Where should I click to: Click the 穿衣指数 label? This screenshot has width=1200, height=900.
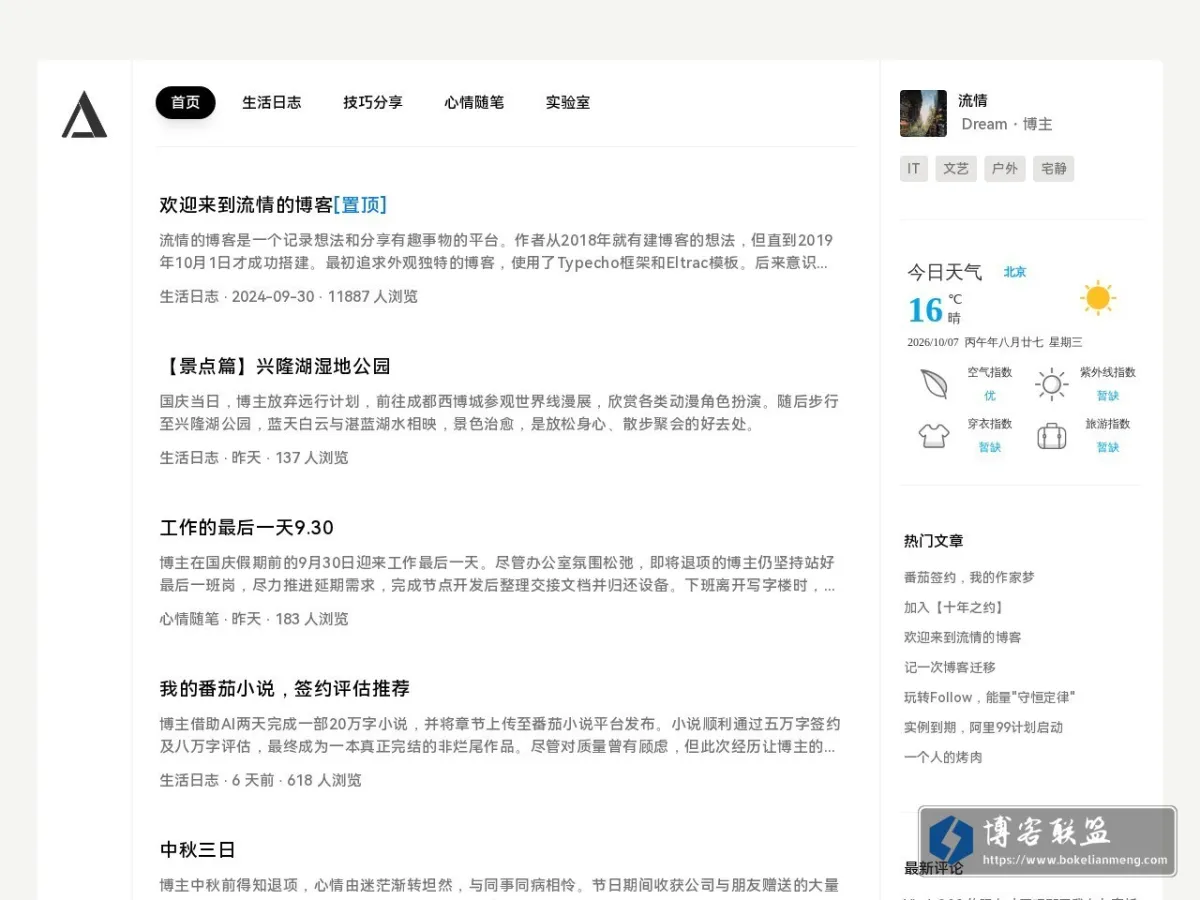pyautogui.click(x=989, y=423)
